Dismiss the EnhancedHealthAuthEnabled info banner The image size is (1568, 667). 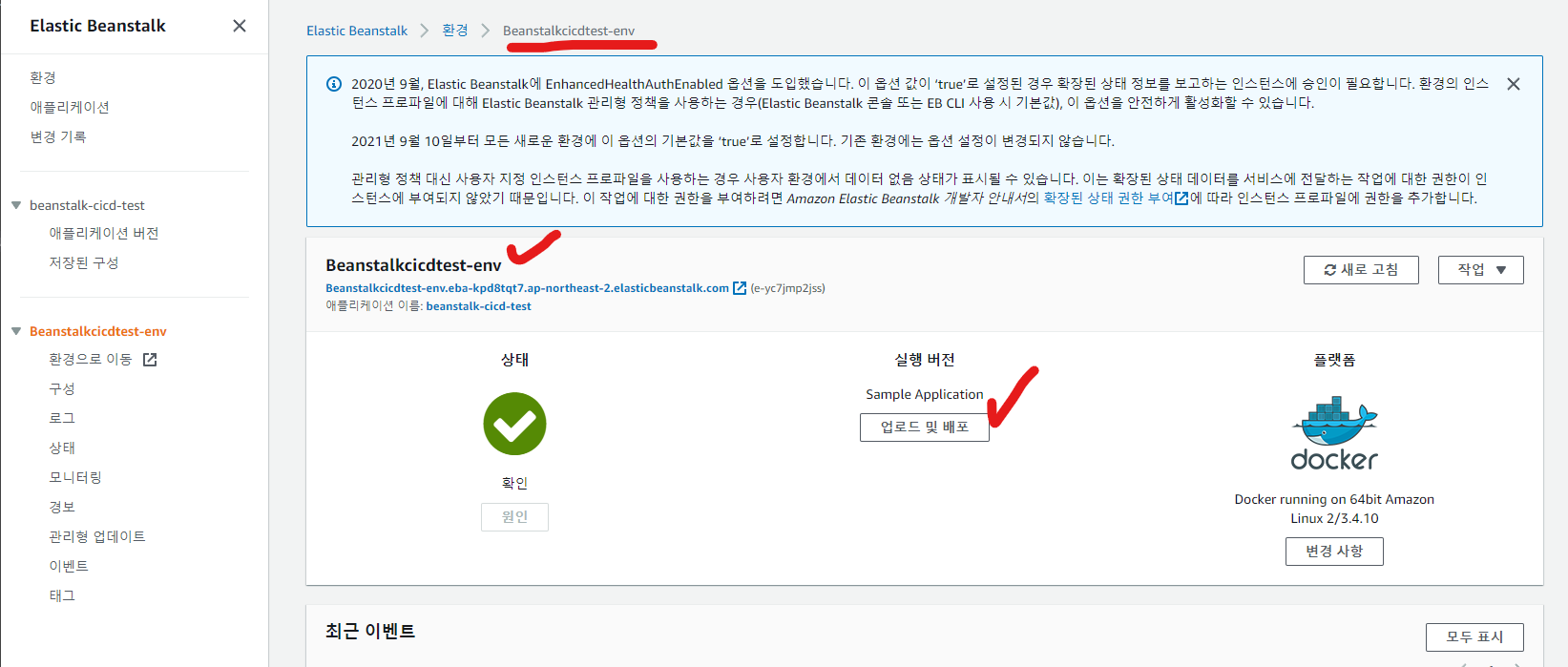point(1514,84)
